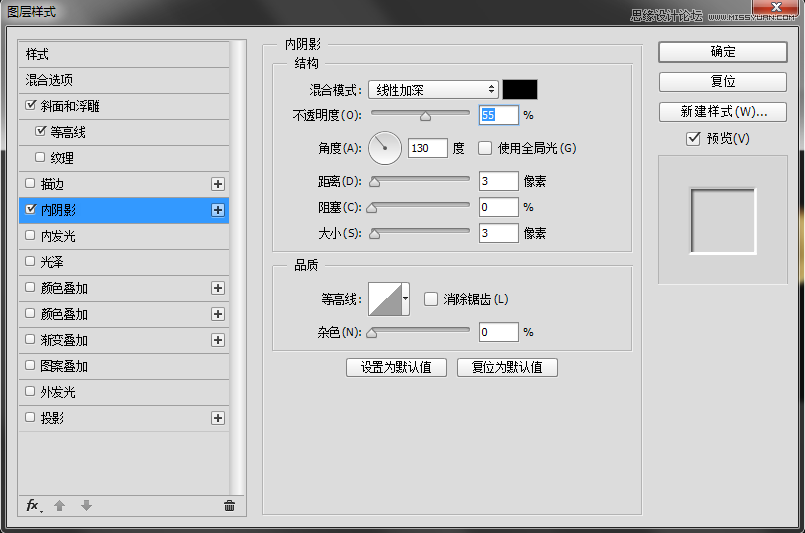Click the 等高线 contour thumbnail
The height and width of the screenshot is (533, 805).
385,299
